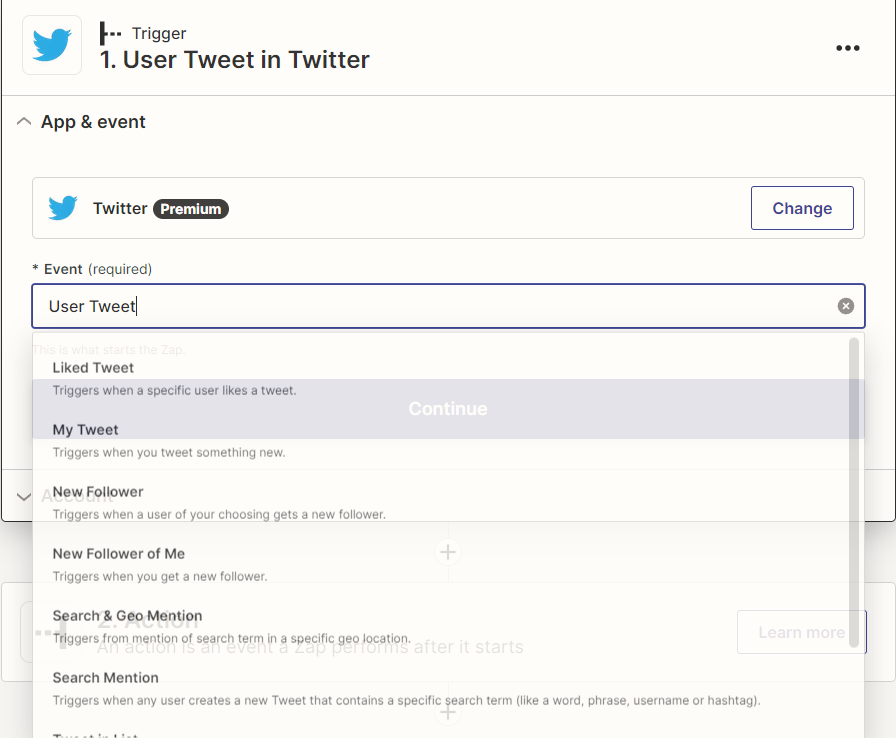Open the three-dot more options menu
This screenshot has height=738, width=896.
pyautogui.click(x=847, y=48)
